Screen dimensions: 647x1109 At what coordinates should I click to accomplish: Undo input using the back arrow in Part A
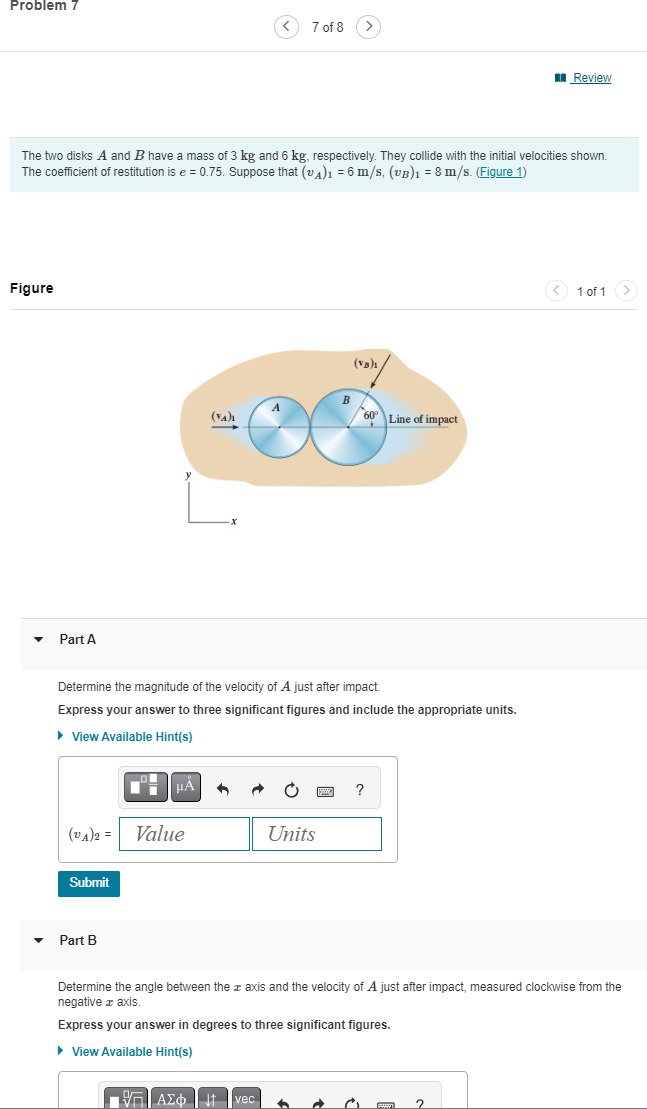coord(222,787)
